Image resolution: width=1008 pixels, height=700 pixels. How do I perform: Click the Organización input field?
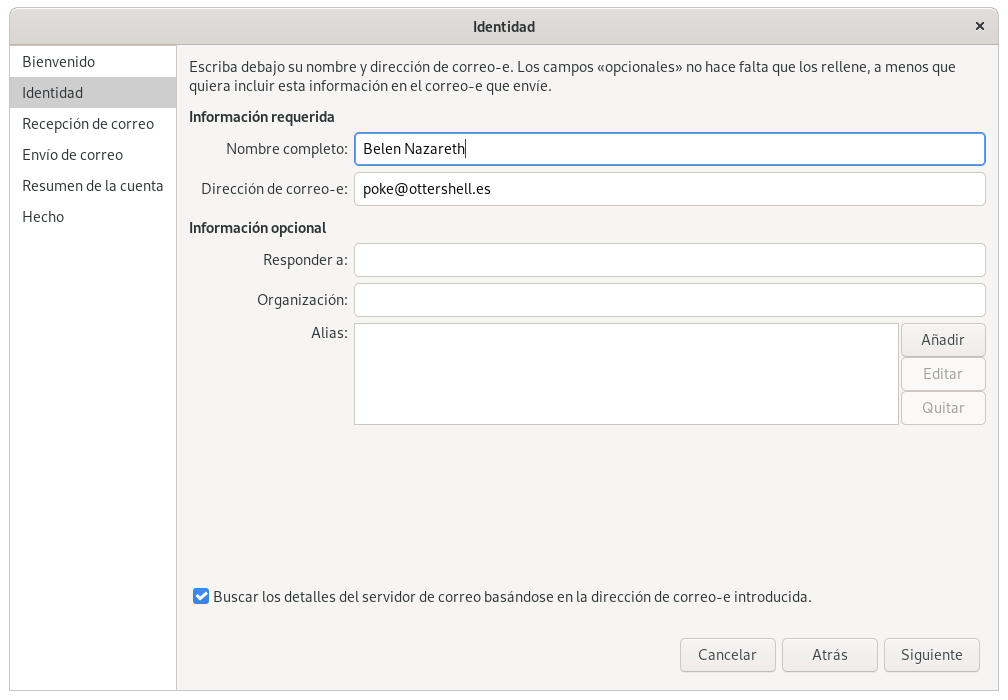coord(669,300)
